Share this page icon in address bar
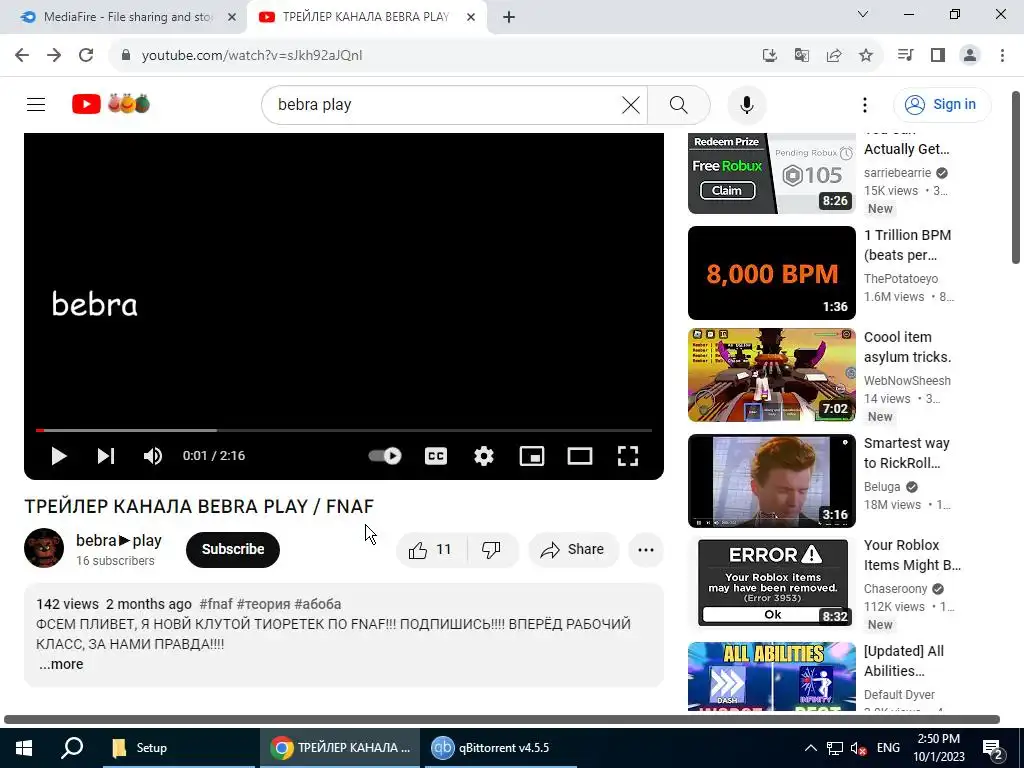 (x=834, y=56)
